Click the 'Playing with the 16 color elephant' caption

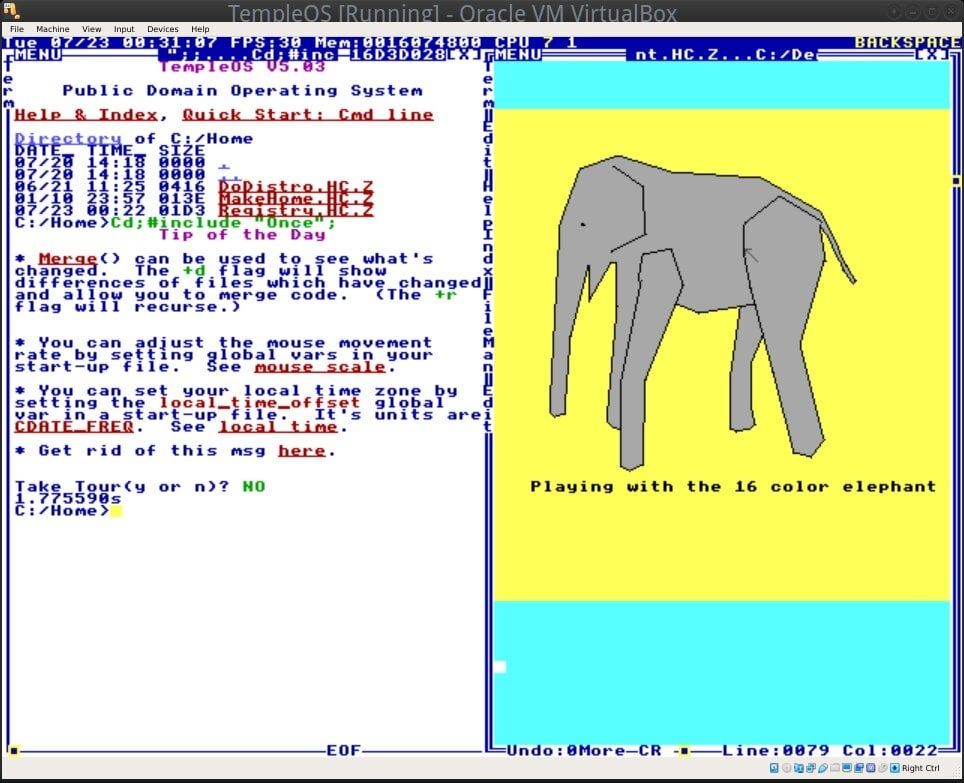point(733,487)
